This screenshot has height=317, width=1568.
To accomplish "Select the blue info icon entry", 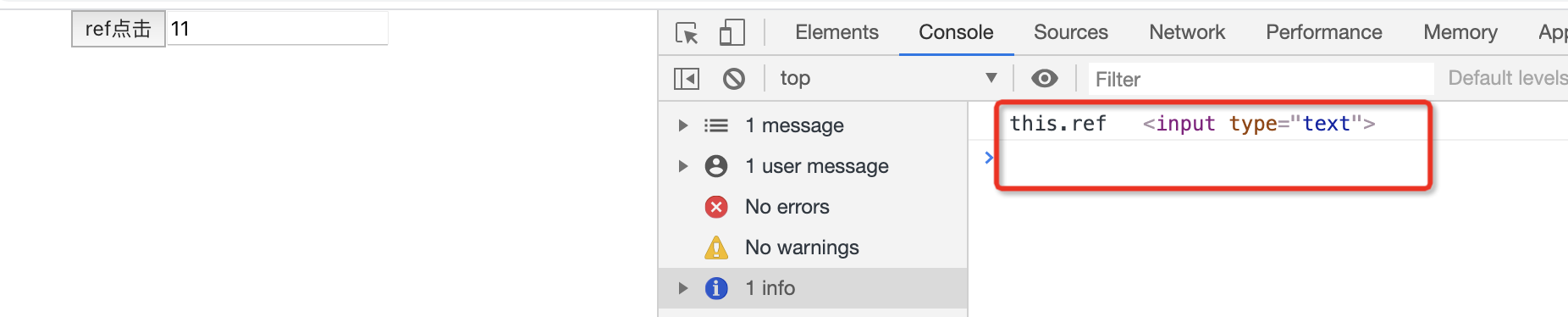I will point(716,288).
